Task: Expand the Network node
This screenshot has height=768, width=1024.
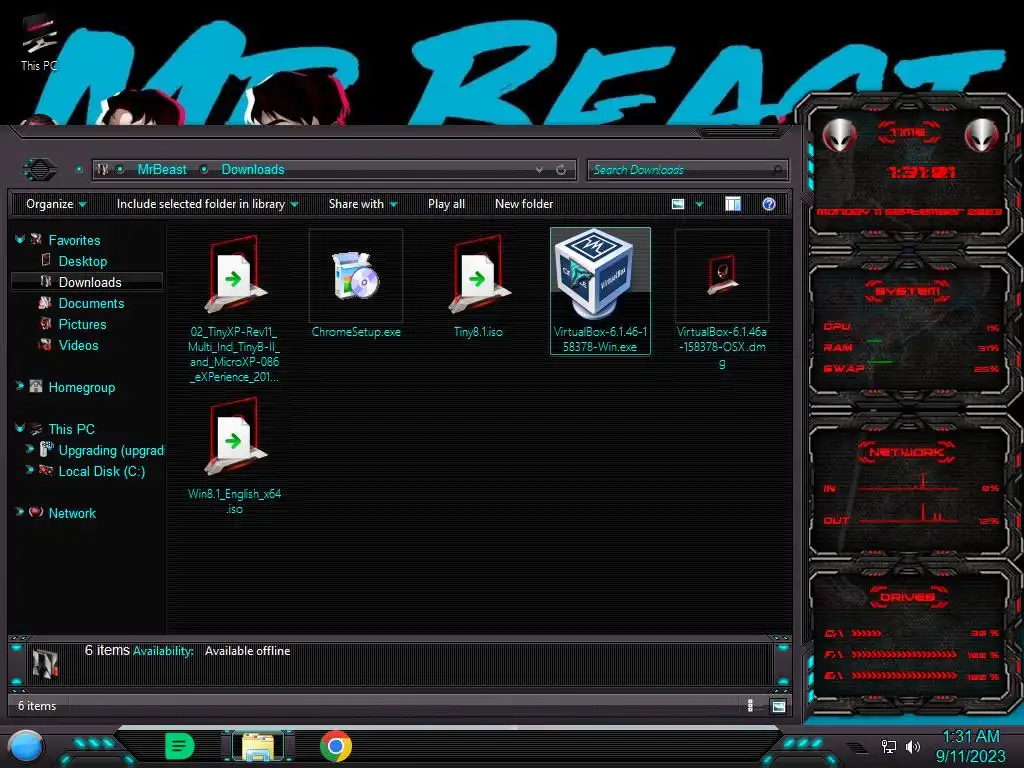Action: click(x=20, y=512)
